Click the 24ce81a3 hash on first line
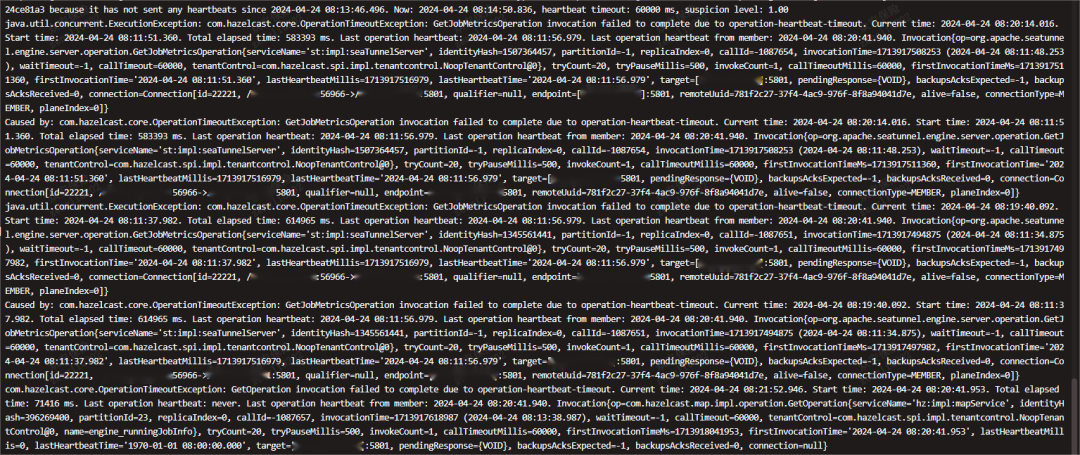The width and height of the screenshot is (1080, 455). tap(25, 10)
